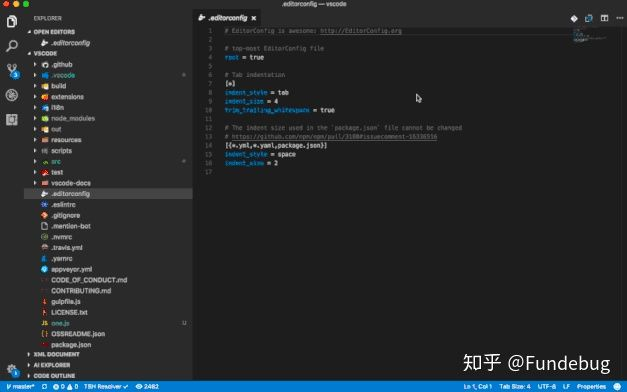Expand the XML DOCUMENT section
This screenshot has height=392, width=627.
[56, 354]
